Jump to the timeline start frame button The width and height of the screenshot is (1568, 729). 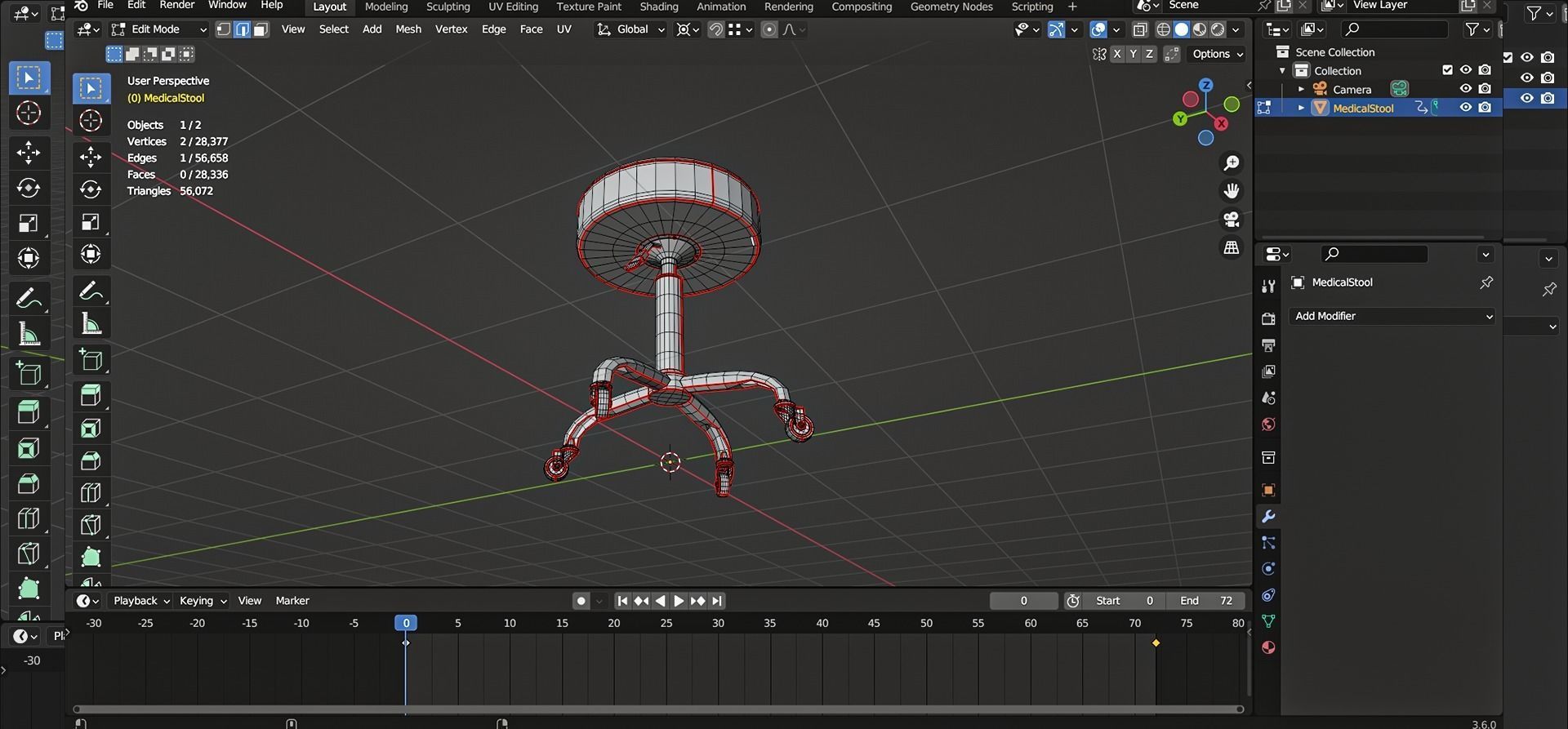point(622,601)
